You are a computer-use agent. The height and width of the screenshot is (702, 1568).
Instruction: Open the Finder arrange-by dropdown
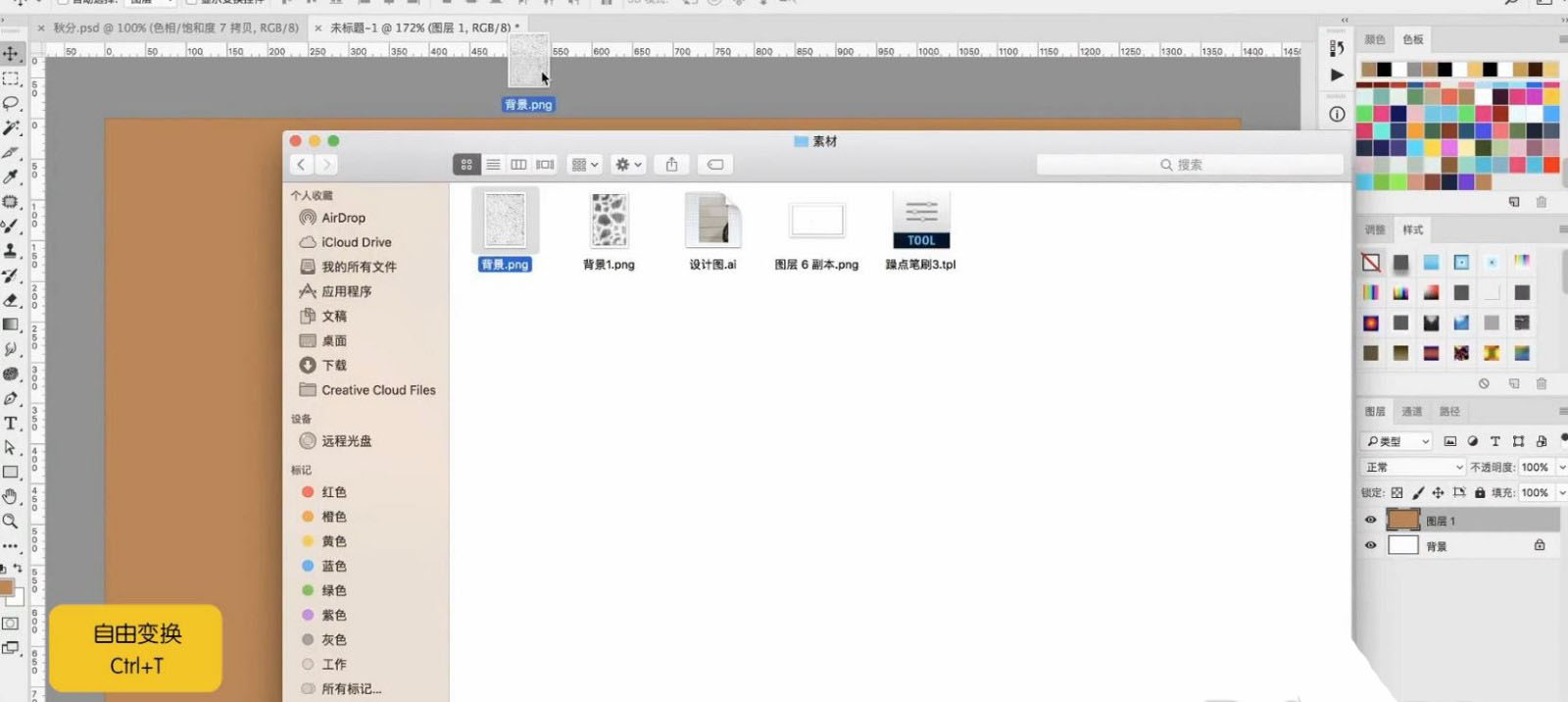pos(585,165)
